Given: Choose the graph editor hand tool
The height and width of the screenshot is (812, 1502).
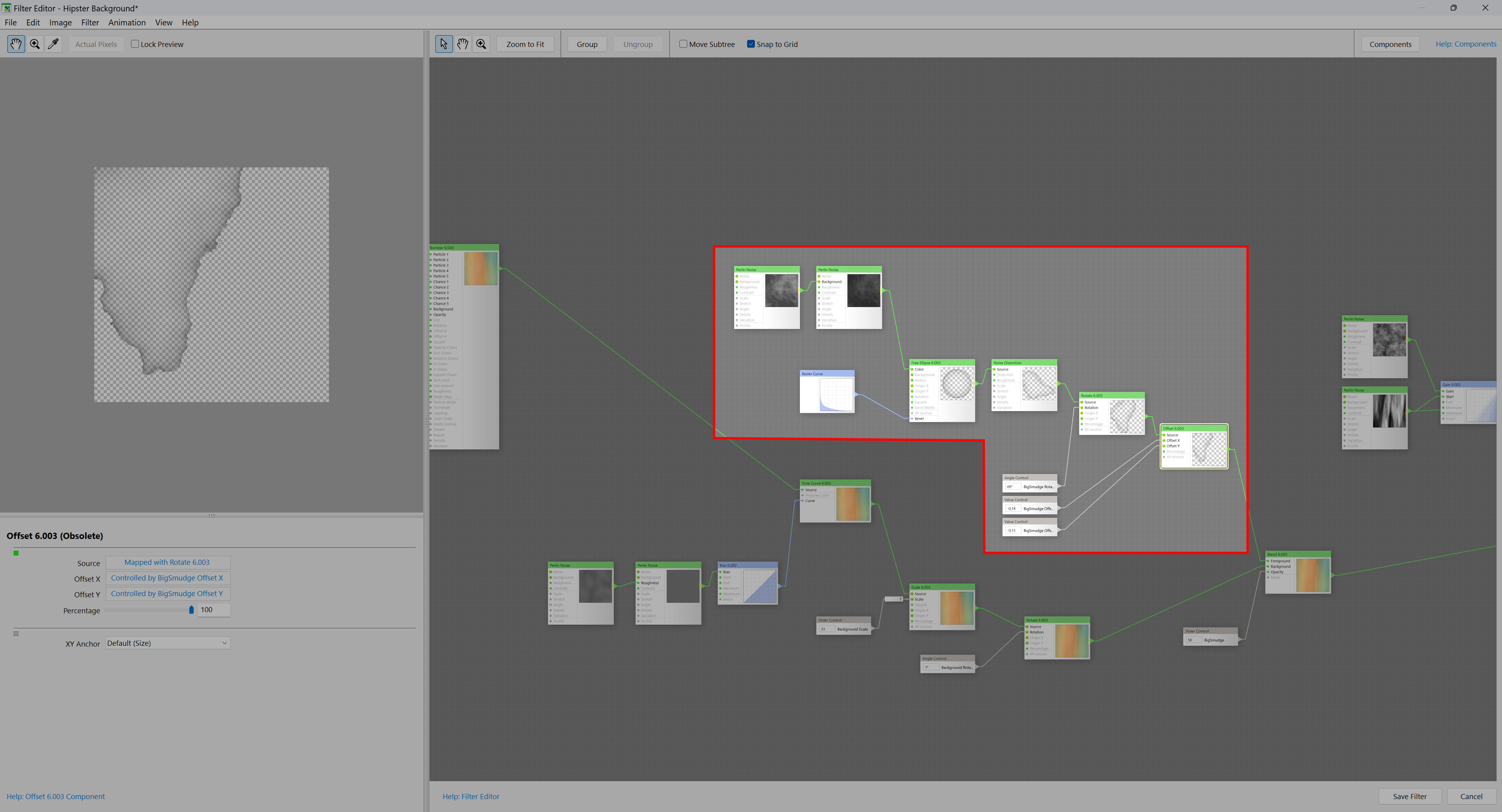Looking at the screenshot, I should click(462, 44).
